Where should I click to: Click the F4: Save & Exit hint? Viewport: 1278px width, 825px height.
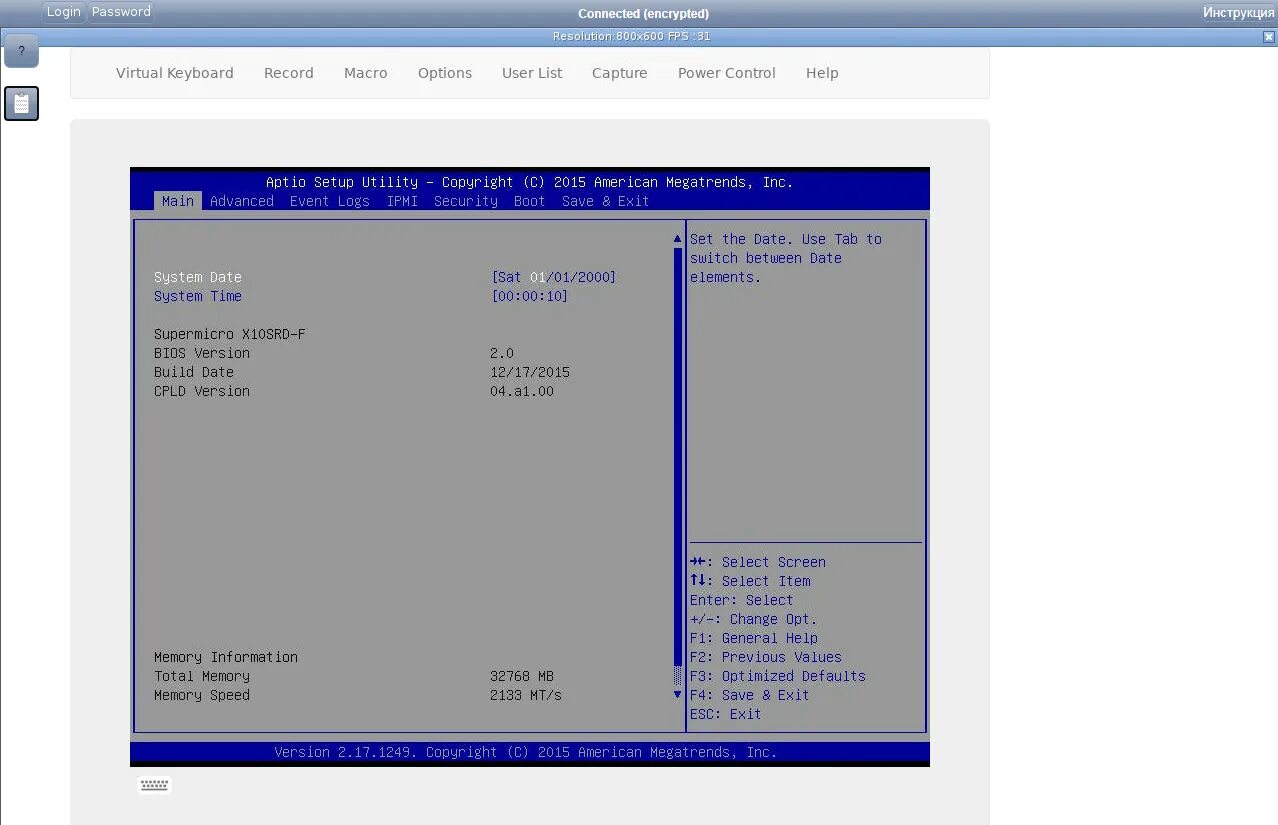click(x=750, y=695)
